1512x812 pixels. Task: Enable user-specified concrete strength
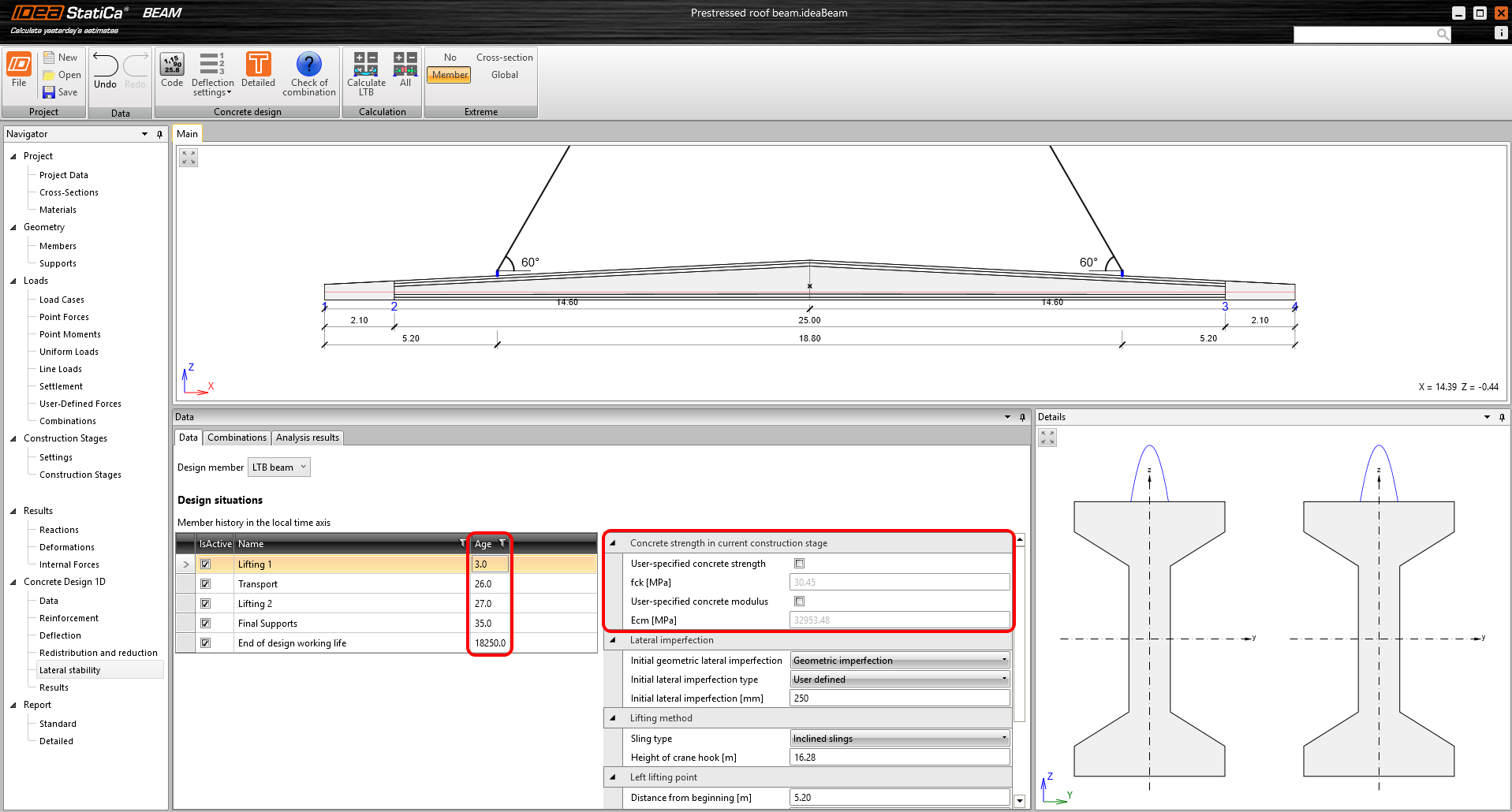[799, 563]
